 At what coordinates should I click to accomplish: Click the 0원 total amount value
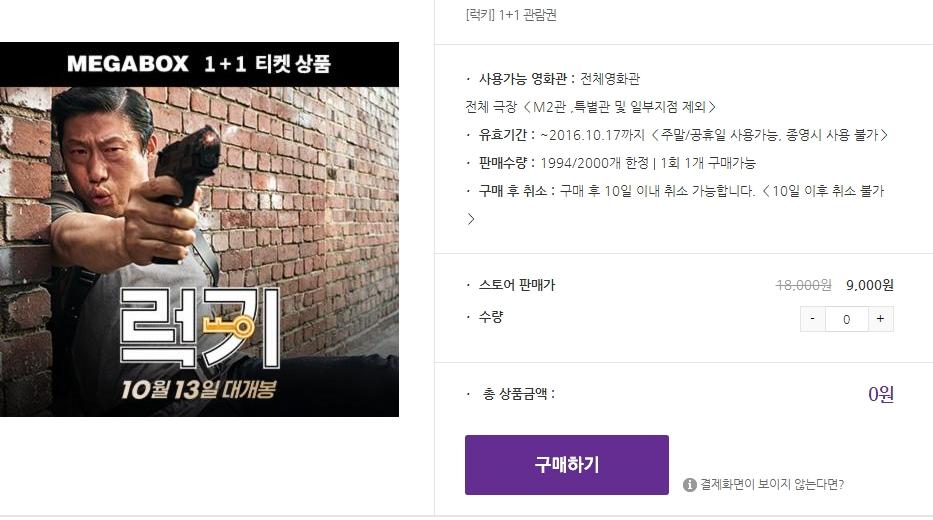[881, 394]
